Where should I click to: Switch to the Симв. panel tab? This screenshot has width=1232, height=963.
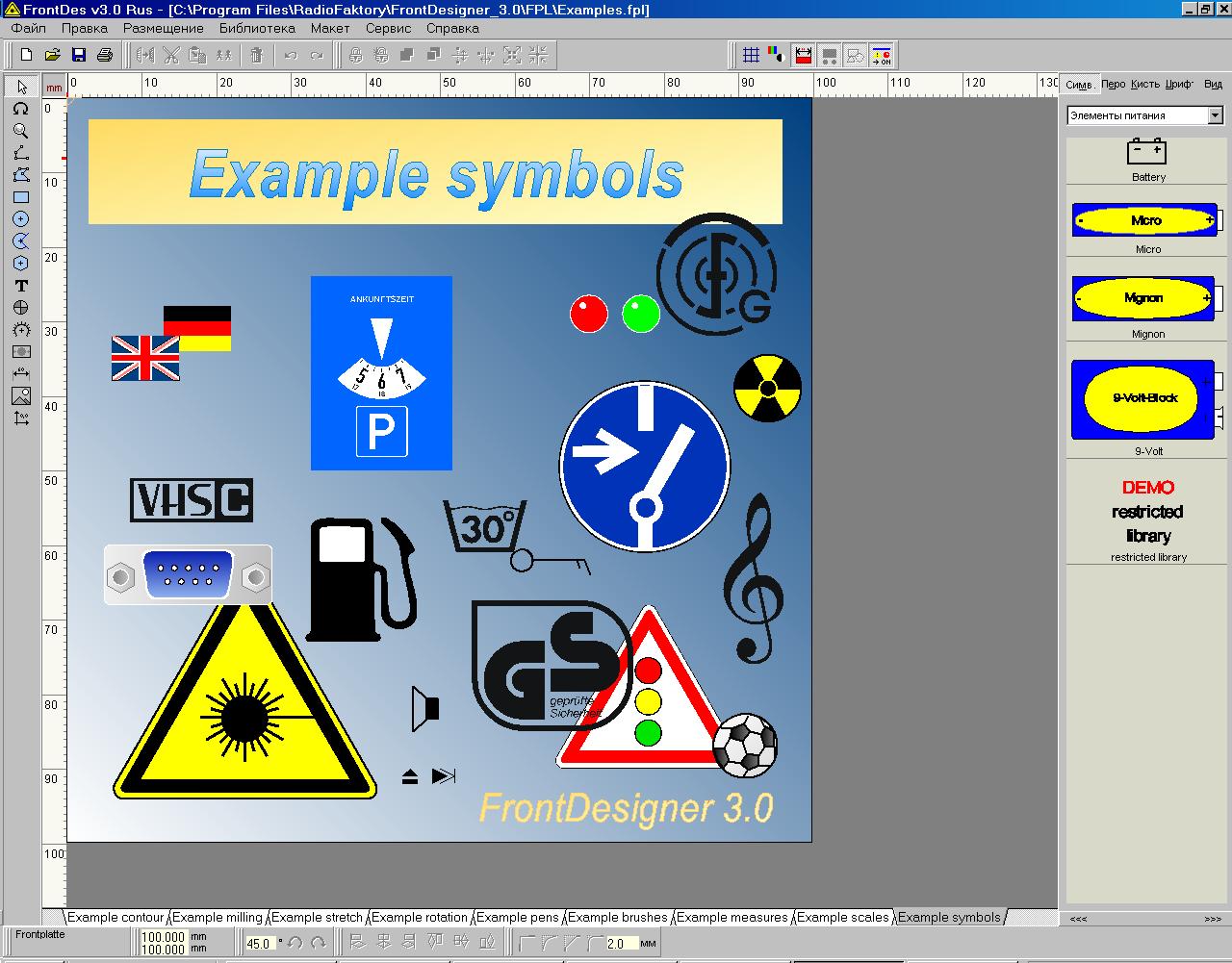coord(1079,85)
